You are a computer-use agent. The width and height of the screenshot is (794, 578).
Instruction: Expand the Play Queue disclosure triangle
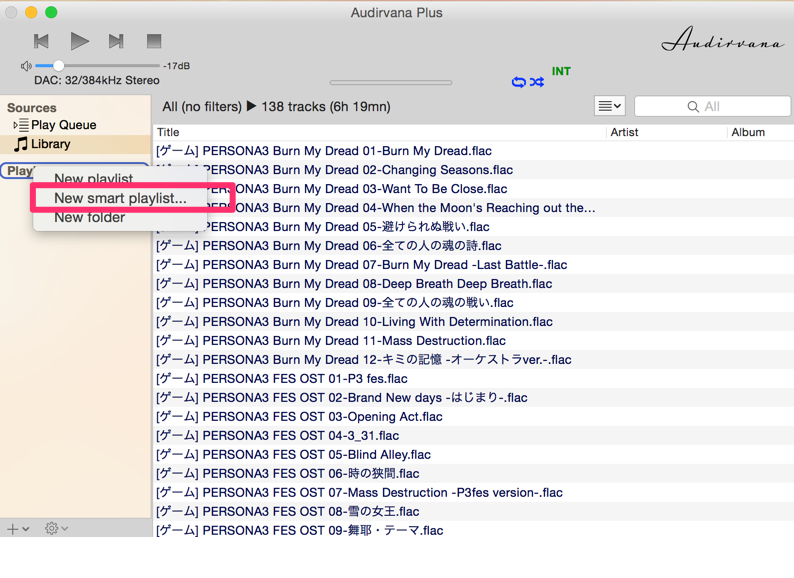(15, 125)
